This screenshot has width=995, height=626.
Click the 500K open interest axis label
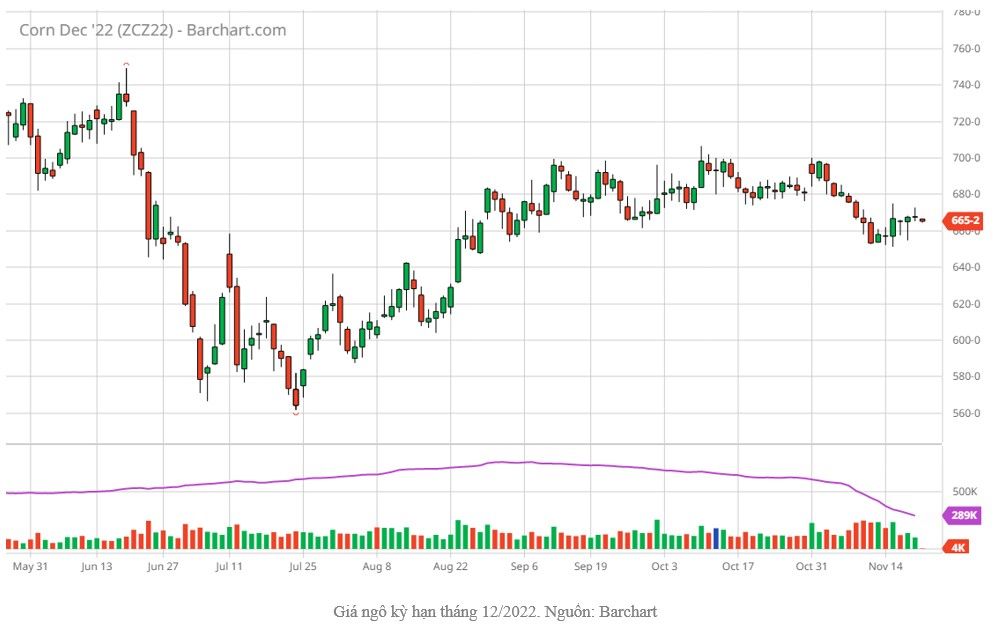965,492
